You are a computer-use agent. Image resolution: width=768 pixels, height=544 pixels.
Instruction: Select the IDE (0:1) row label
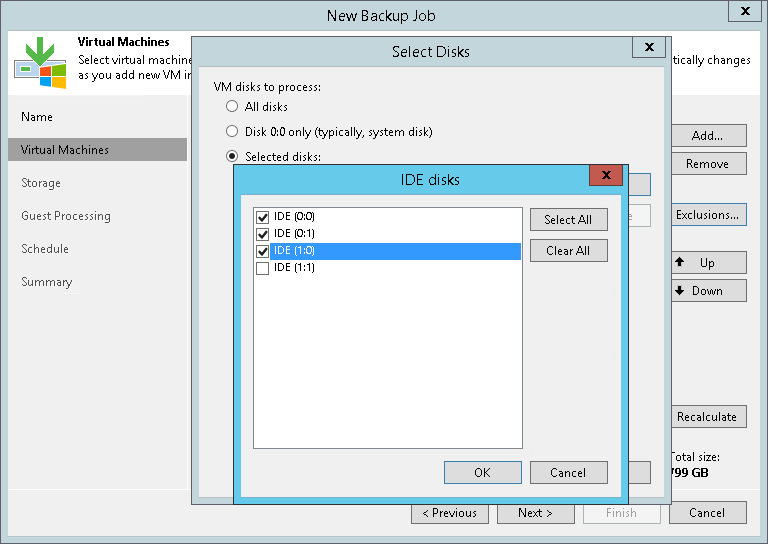point(294,234)
